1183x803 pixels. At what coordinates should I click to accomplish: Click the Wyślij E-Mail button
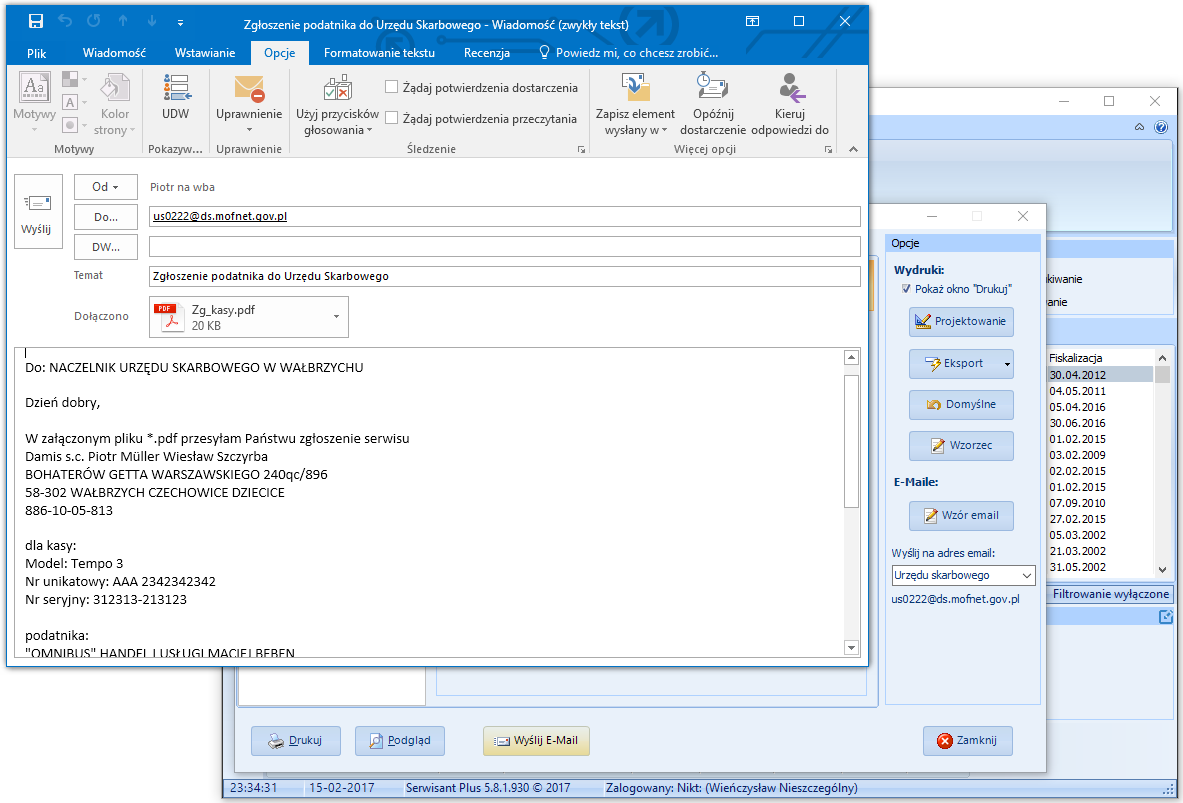click(537, 741)
